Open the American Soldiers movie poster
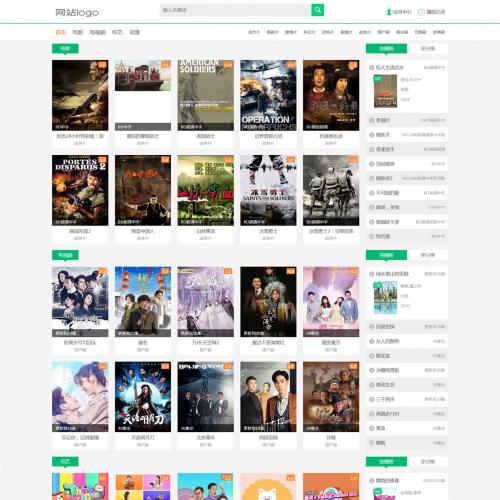The width and height of the screenshot is (500, 500). pyautogui.click(x=205, y=95)
